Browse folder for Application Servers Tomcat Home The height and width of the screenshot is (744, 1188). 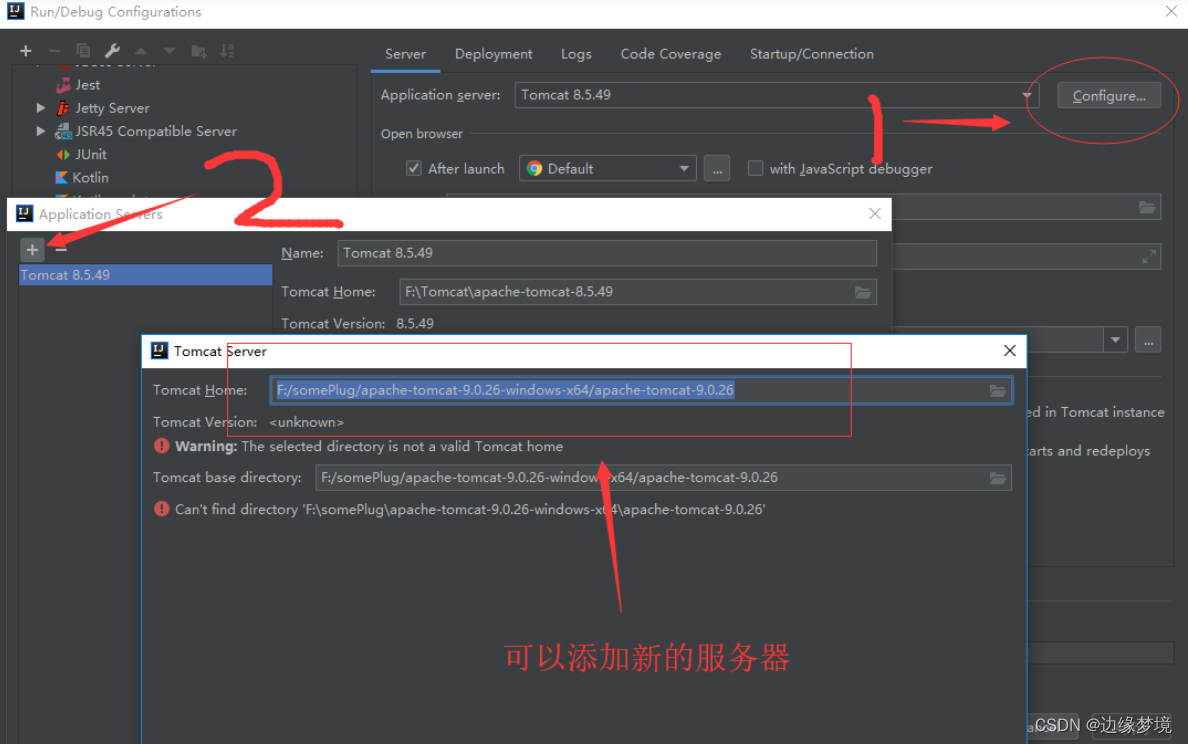[863, 292]
